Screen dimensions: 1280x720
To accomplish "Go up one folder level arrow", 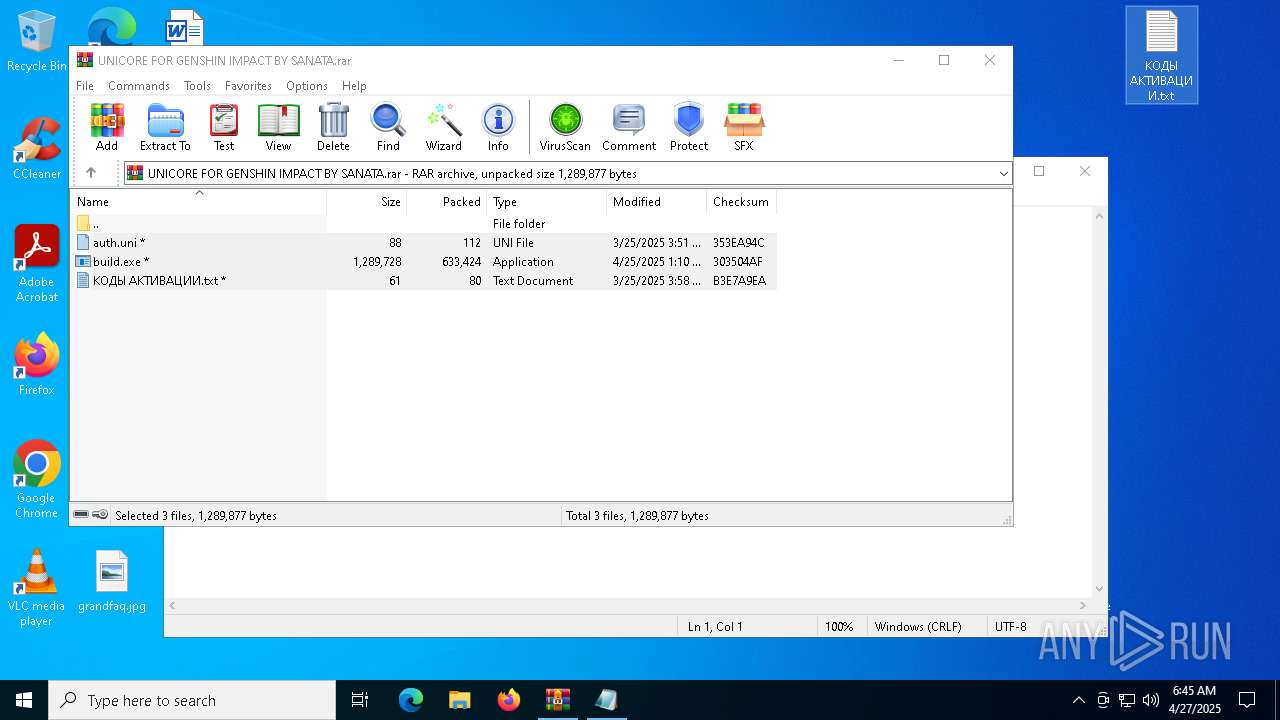I will [x=91, y=173].
